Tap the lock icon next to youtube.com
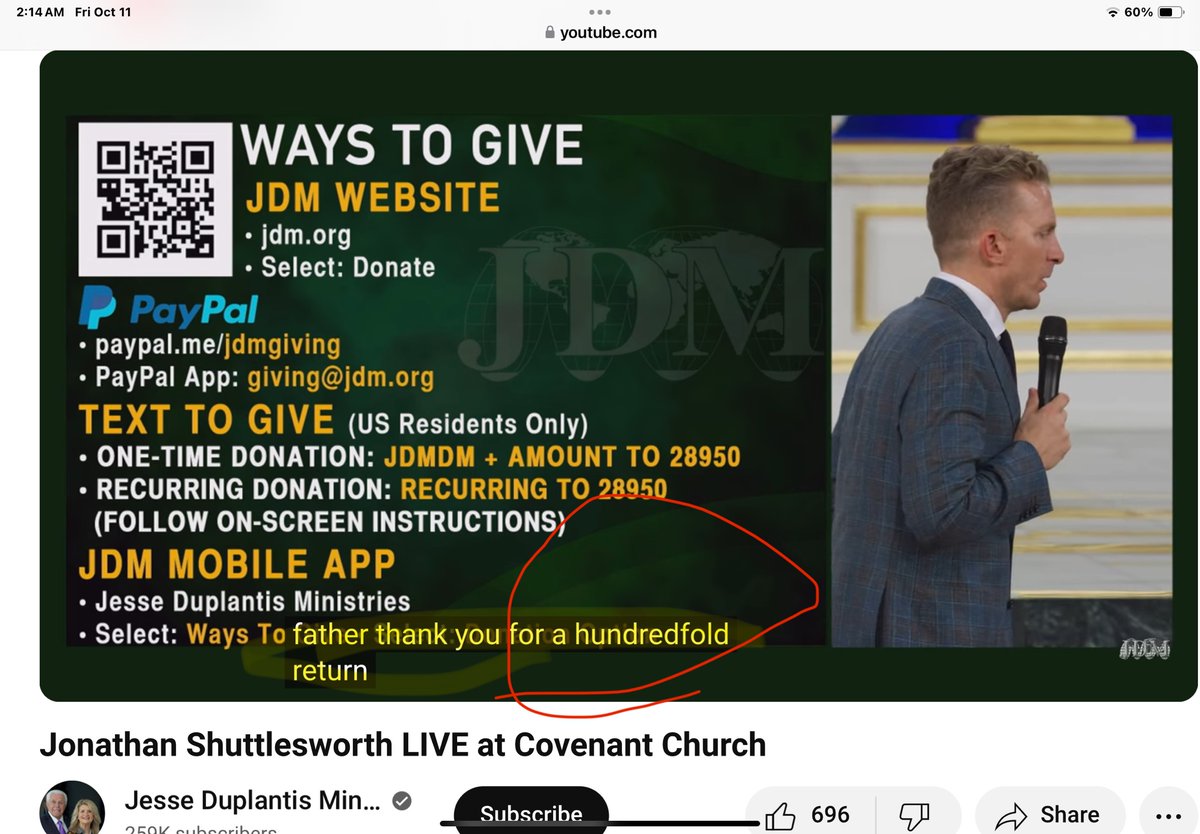 click(x=549, y=32)
